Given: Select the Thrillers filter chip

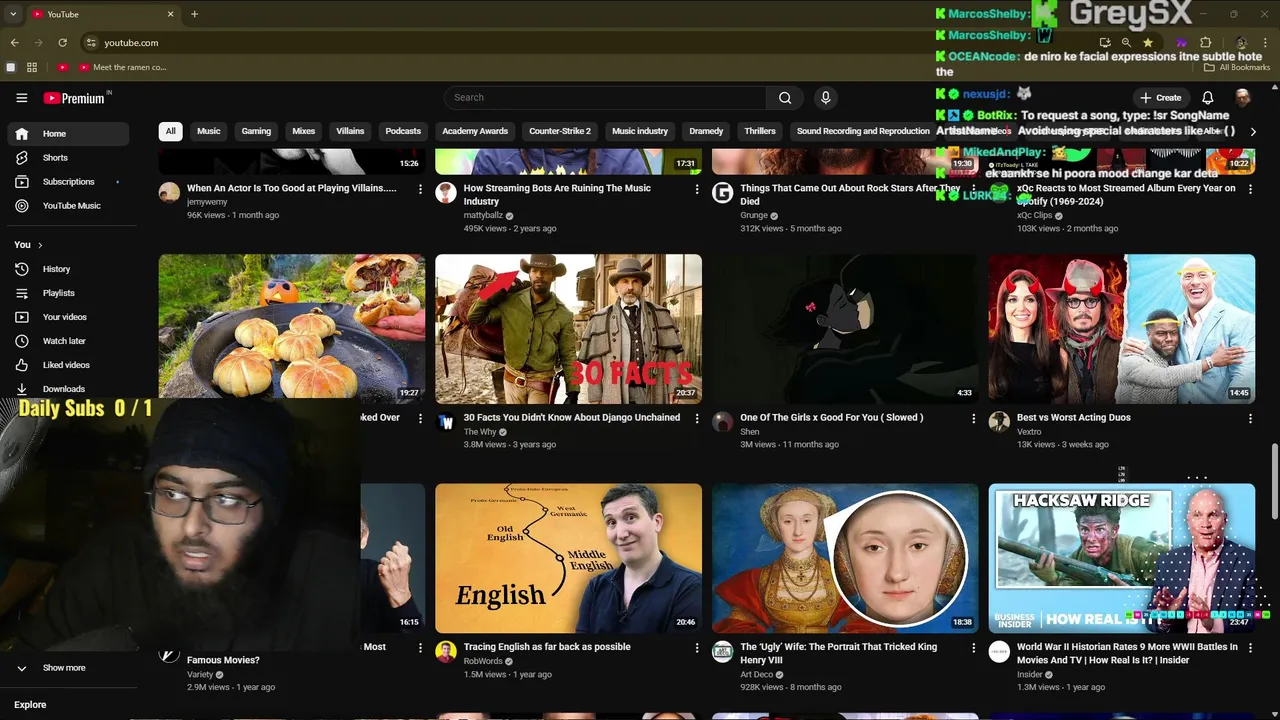Looking at the screenshot, I should pyautogui.click(x=760, y=131).
